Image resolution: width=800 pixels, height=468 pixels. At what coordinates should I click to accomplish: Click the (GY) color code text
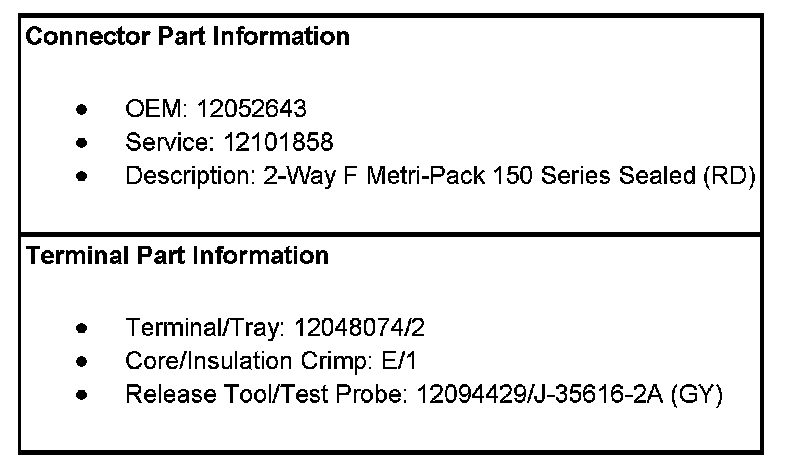pos(697,395)
